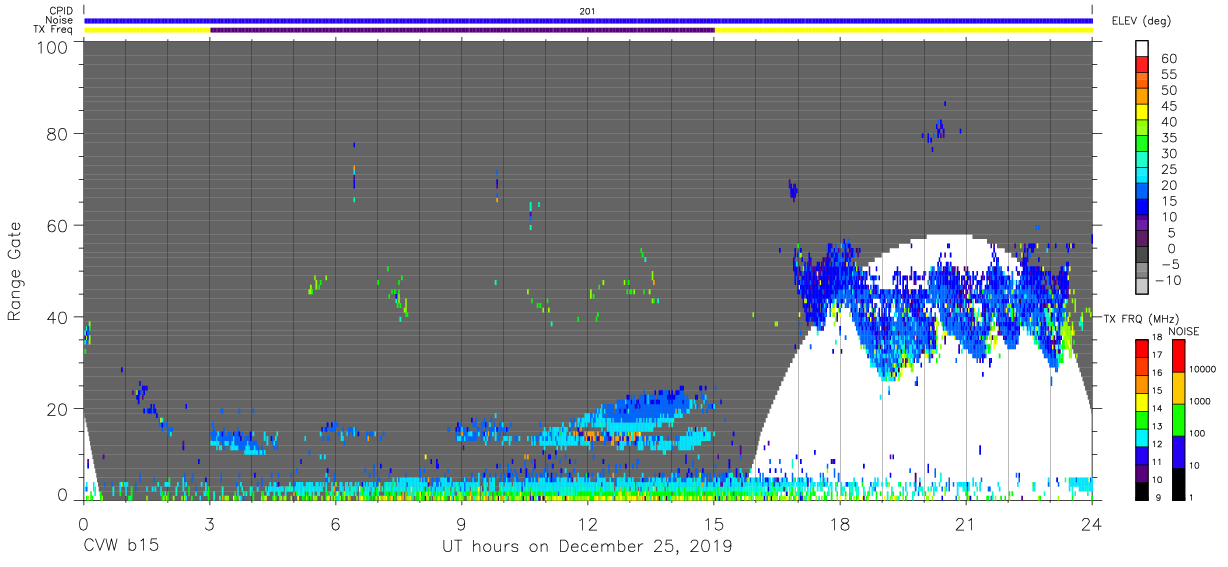Select the red 55–60 elevation swatch

pyautogui.click(x=1142, y=66)
